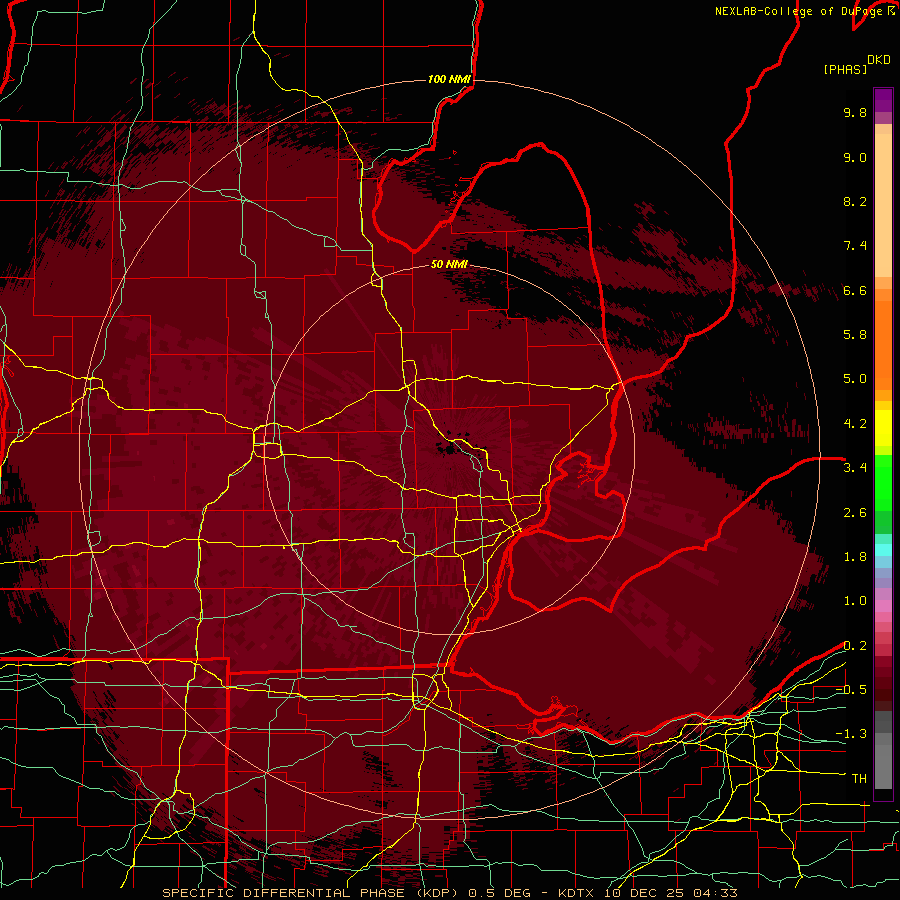
Task: Pick the orange band of the color scale
Action: [883, 344]
